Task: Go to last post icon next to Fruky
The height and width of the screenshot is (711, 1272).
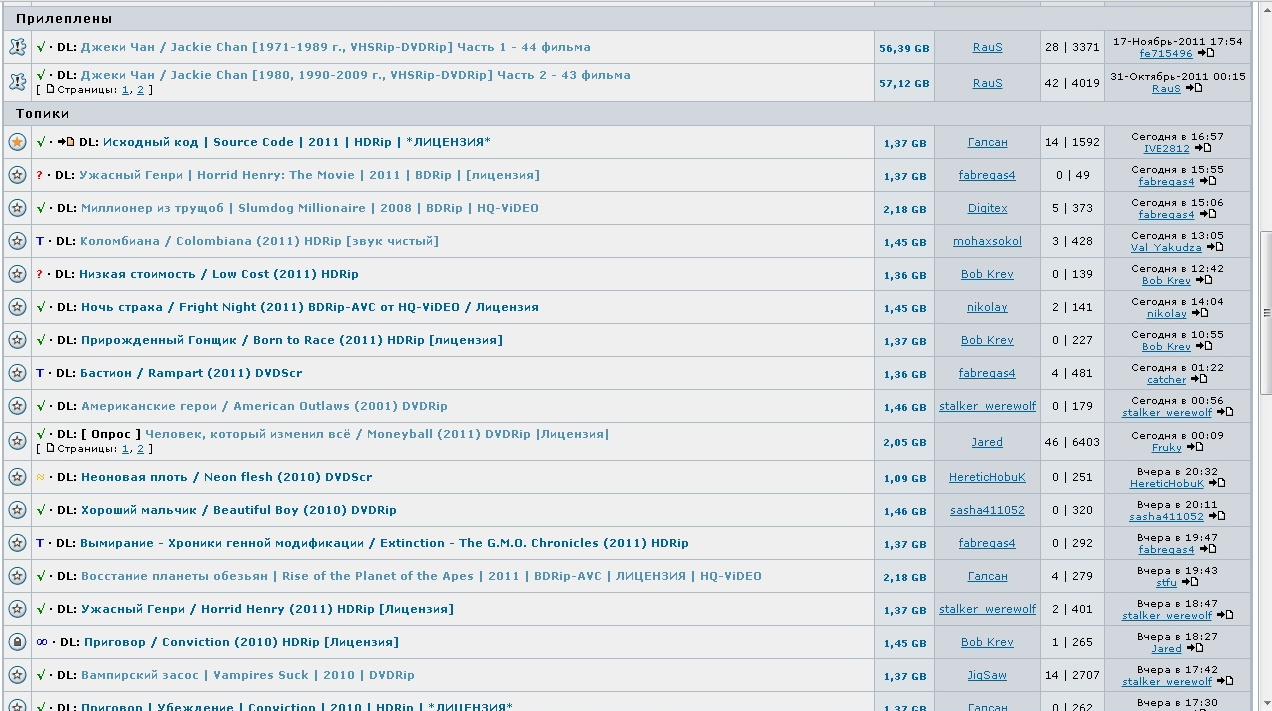Action: 1195,448
